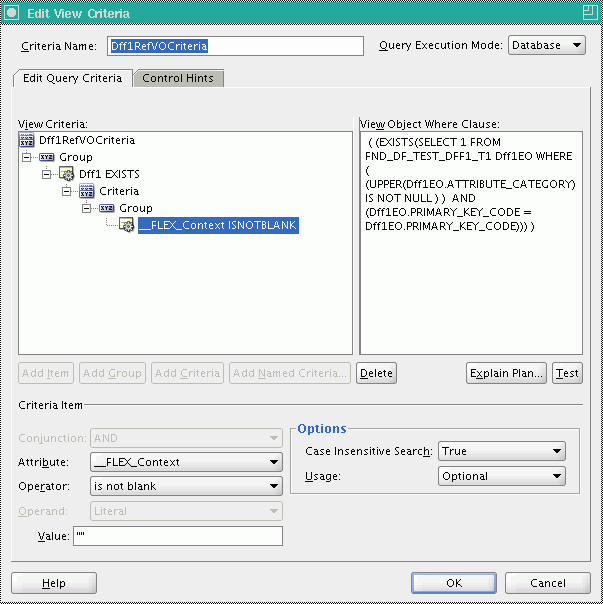The height and width of the screenshot is (604, 603).
Task: Select the Dff1RefVOCriteria tree root label
Action: [87, 140]
